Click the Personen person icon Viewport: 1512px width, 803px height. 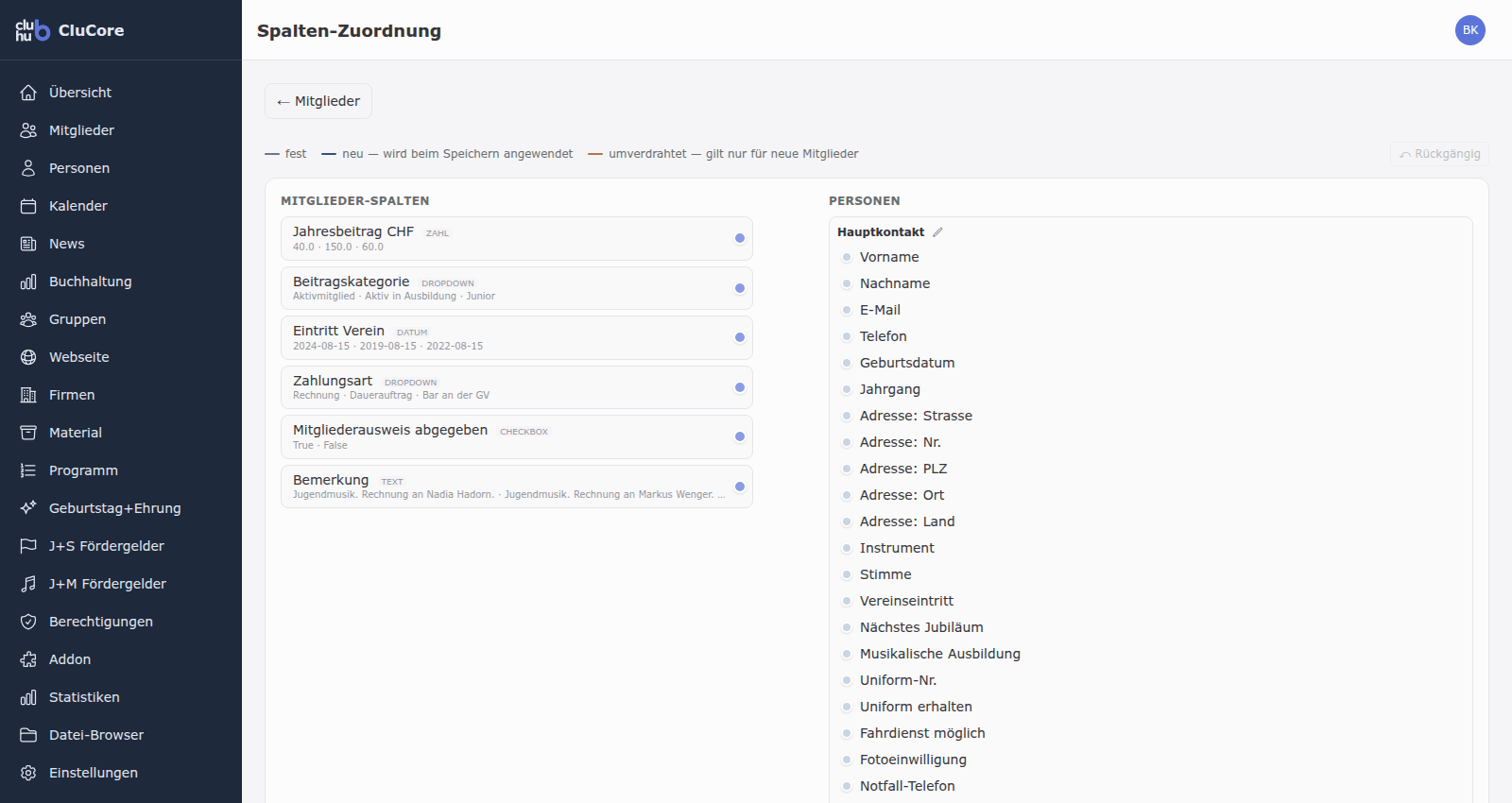click(28, 168)
